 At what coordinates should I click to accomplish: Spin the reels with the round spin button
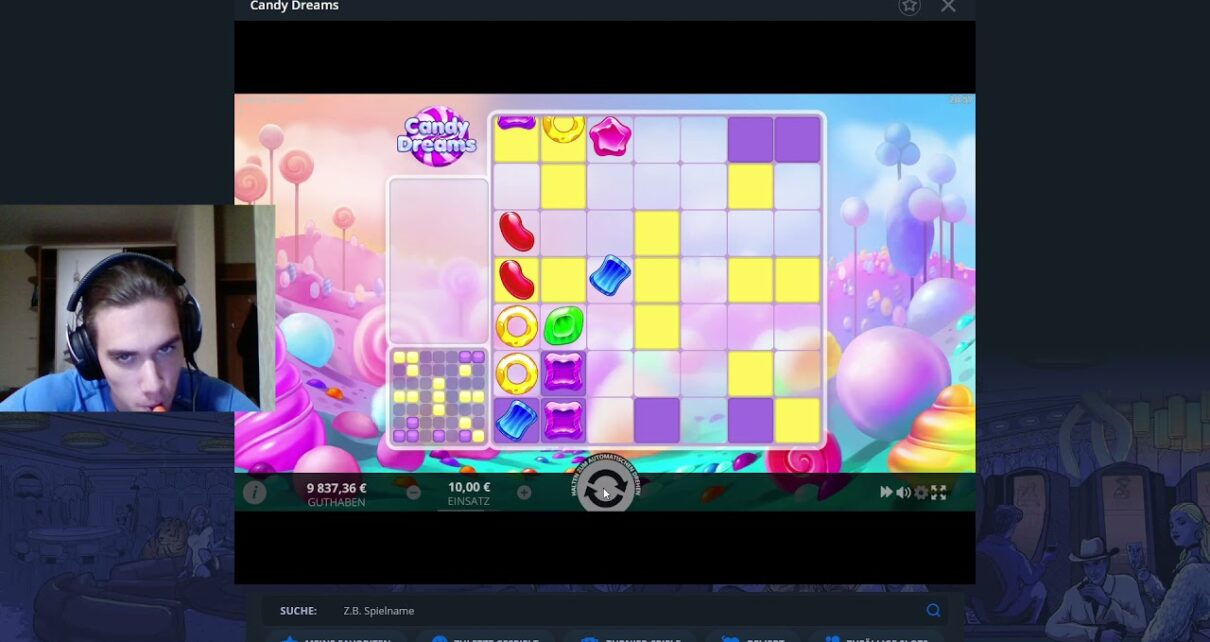605,490
